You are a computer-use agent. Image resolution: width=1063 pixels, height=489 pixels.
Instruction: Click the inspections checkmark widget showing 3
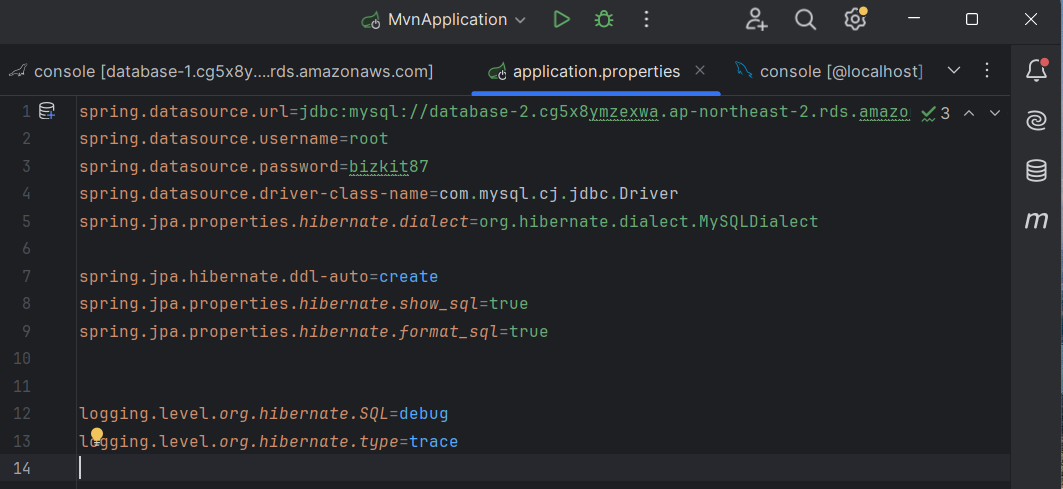coord(936,113)
